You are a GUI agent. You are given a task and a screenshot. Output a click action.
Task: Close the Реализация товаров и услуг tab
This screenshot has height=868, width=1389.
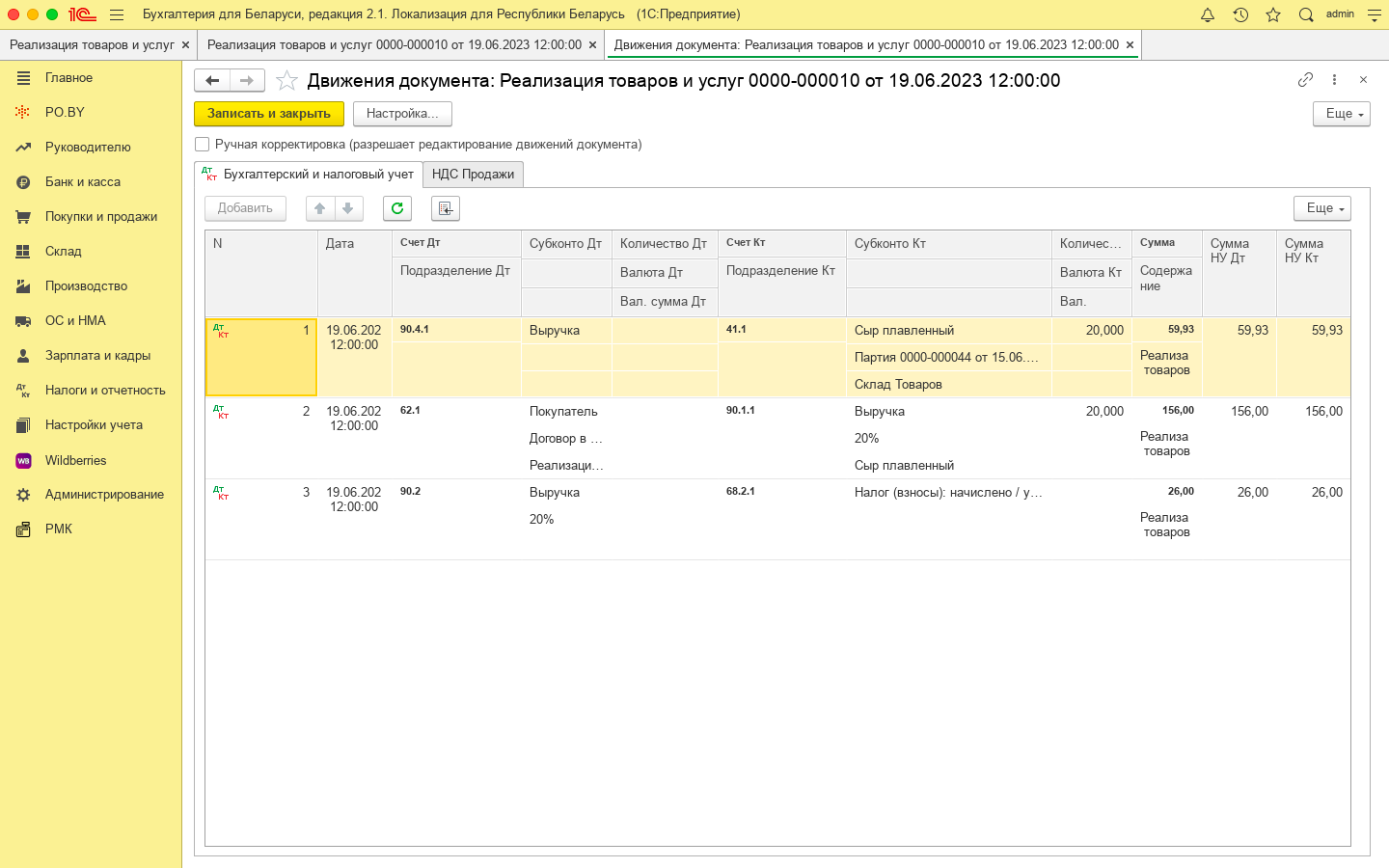click(x=185, y=45)
